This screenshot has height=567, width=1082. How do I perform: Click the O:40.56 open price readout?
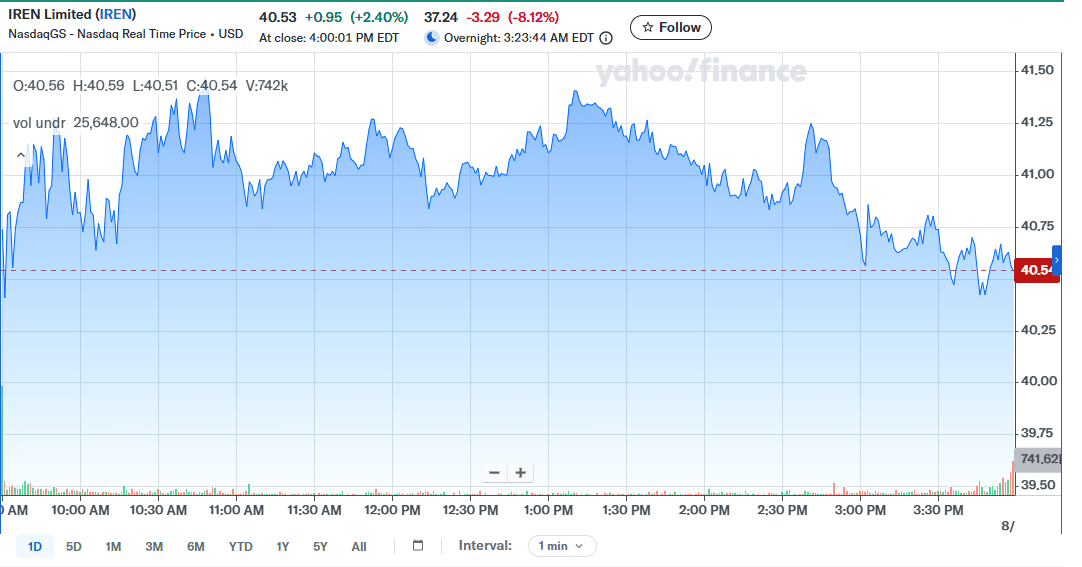(39, 86)
